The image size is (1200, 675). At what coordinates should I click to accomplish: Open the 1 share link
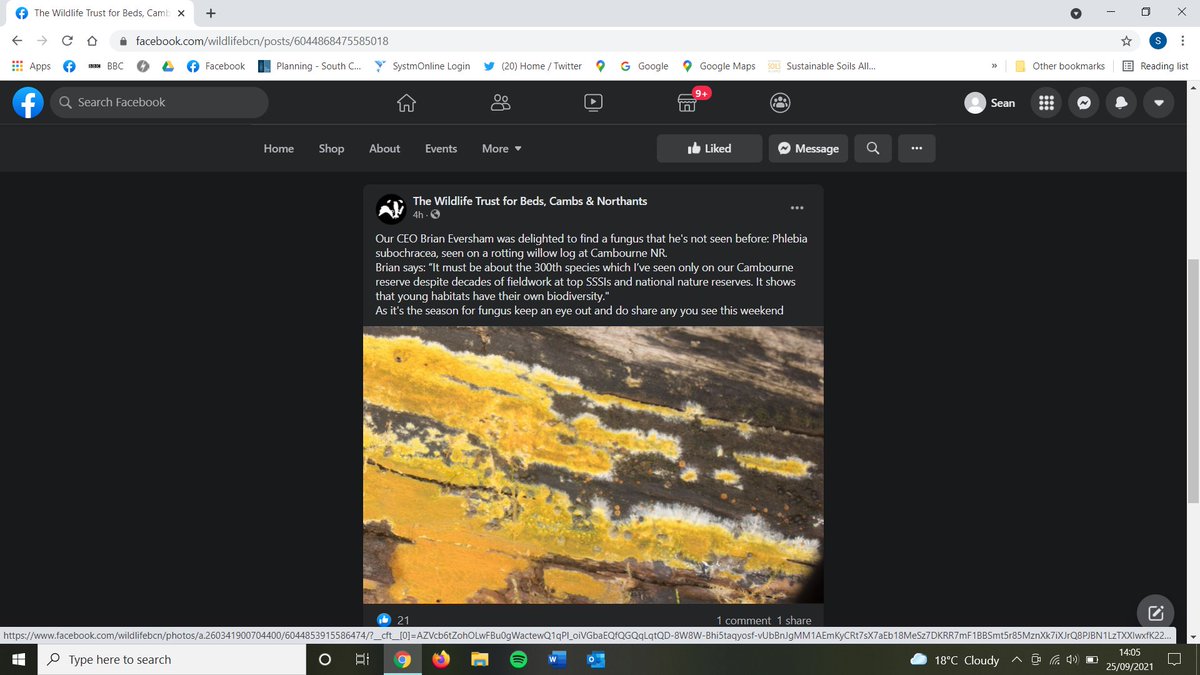tap(794, 621)
